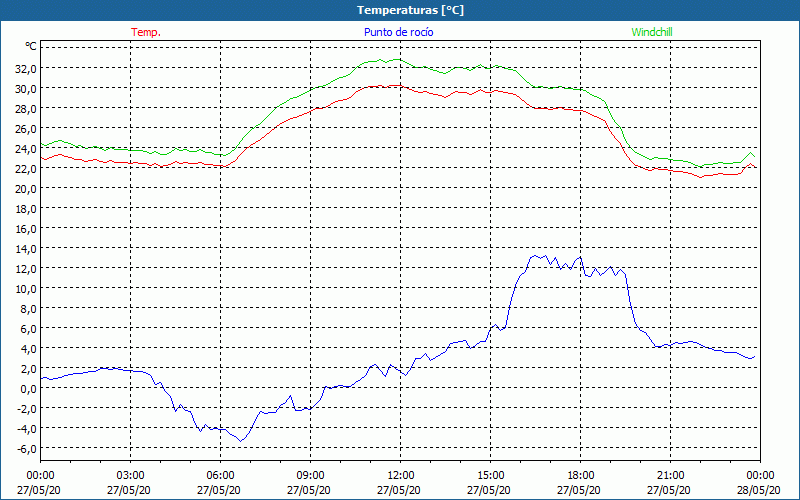The width and height of the screenshot is (800, 500).
Task: Click the 12:00 time axis label
Action: coord(401,476)
